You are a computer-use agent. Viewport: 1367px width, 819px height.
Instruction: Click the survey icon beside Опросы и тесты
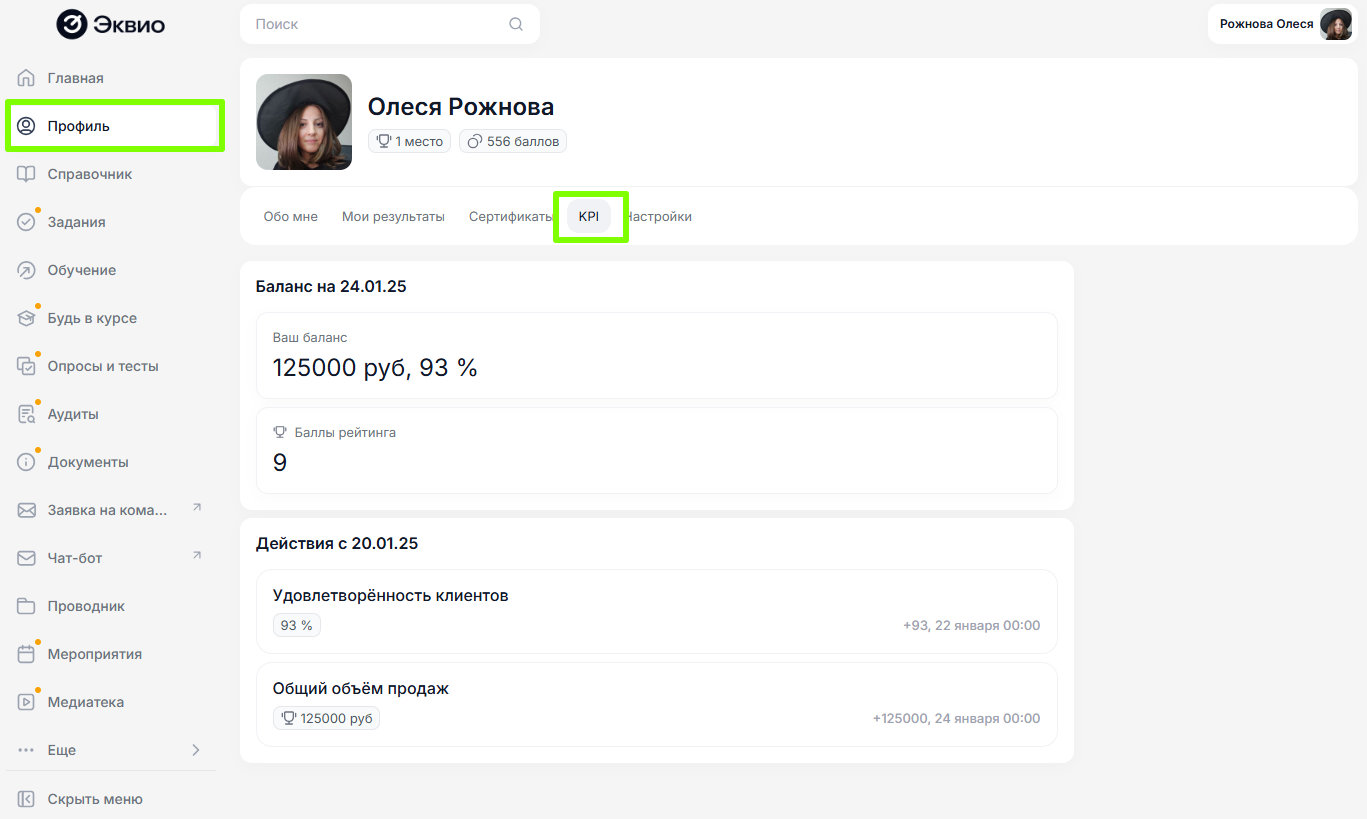(27, 366)
